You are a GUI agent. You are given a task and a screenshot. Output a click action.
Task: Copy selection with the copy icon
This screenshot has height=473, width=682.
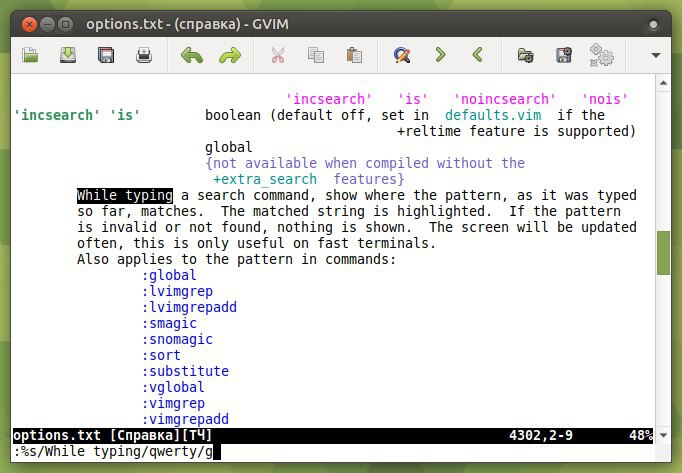[x=316, y=55]
